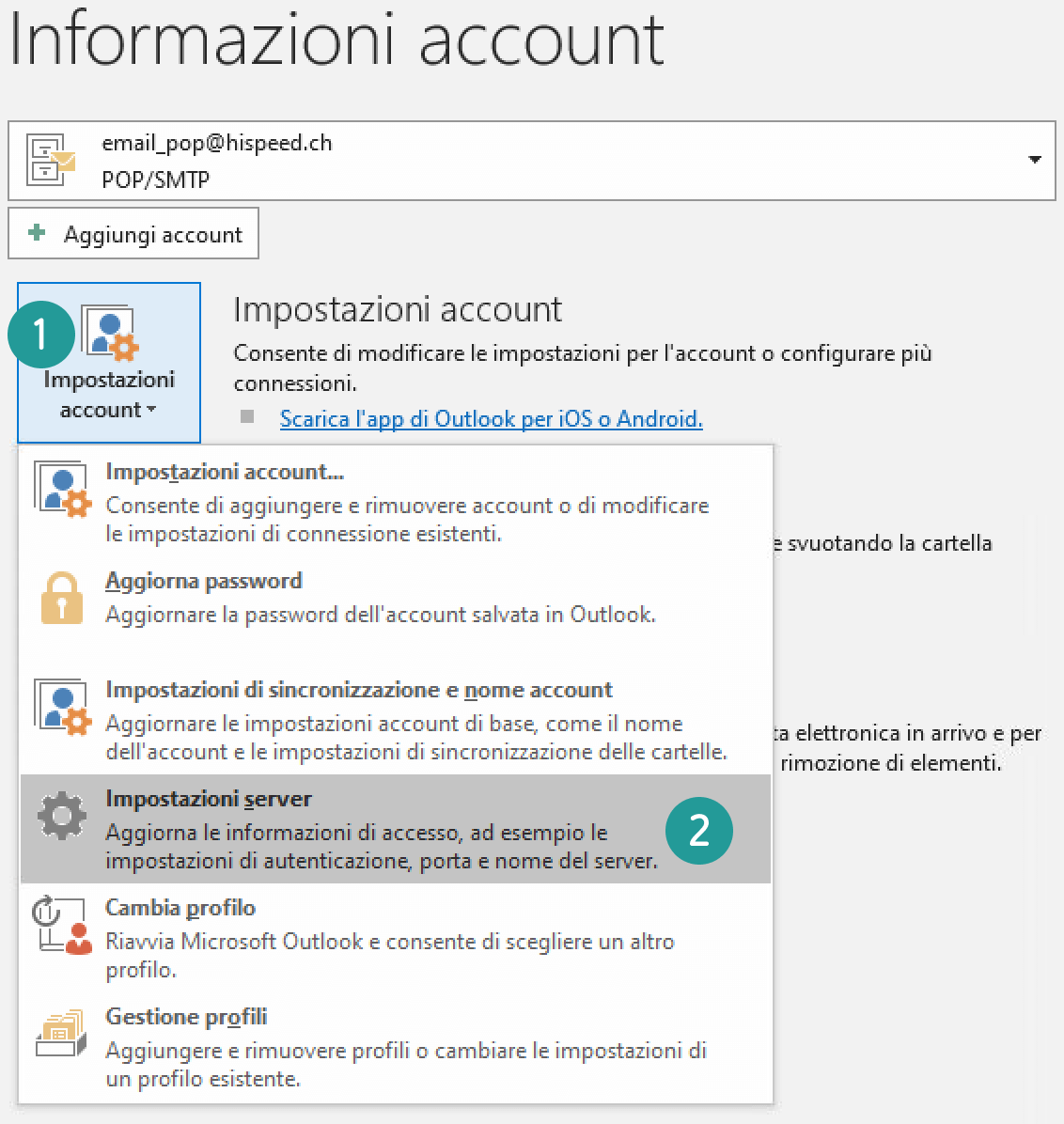Screen dimensions: 1064x1124
Task: Select the email_pop@hispeed.ch account entry
Action: (531, 161)
